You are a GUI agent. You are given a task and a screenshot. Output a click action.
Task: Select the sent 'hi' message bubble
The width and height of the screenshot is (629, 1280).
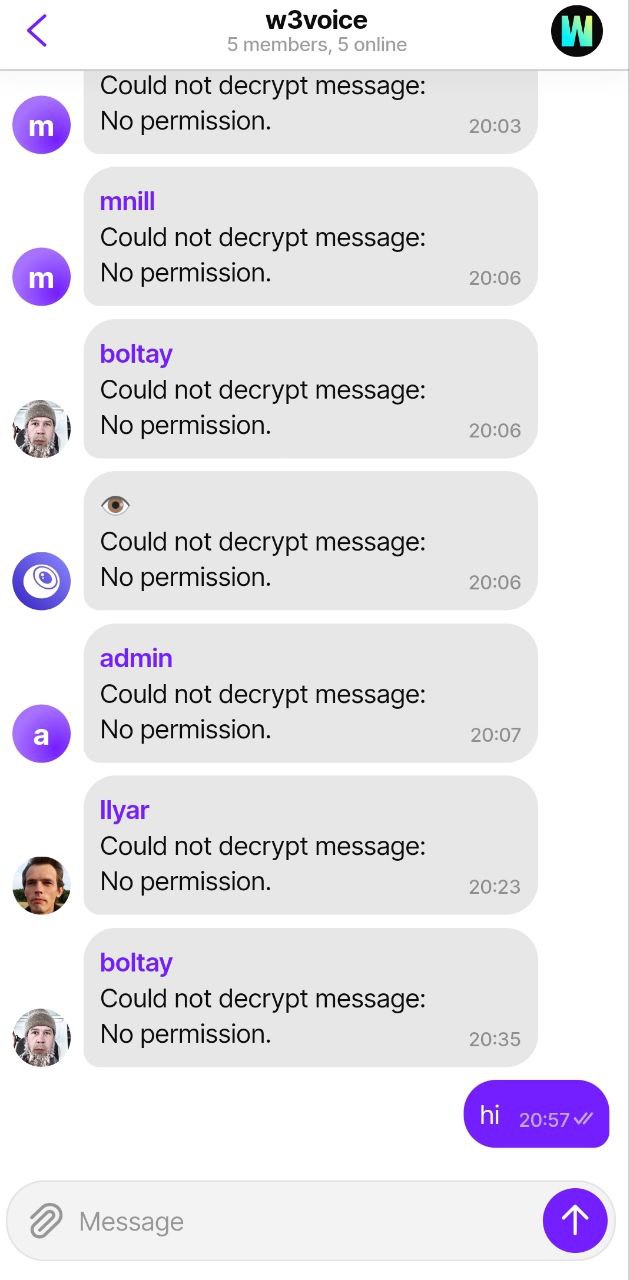pos(536,1114)
